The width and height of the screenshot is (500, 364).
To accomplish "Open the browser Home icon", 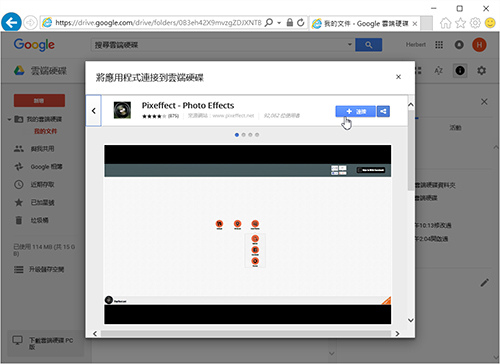I will (x=445, y=23).
